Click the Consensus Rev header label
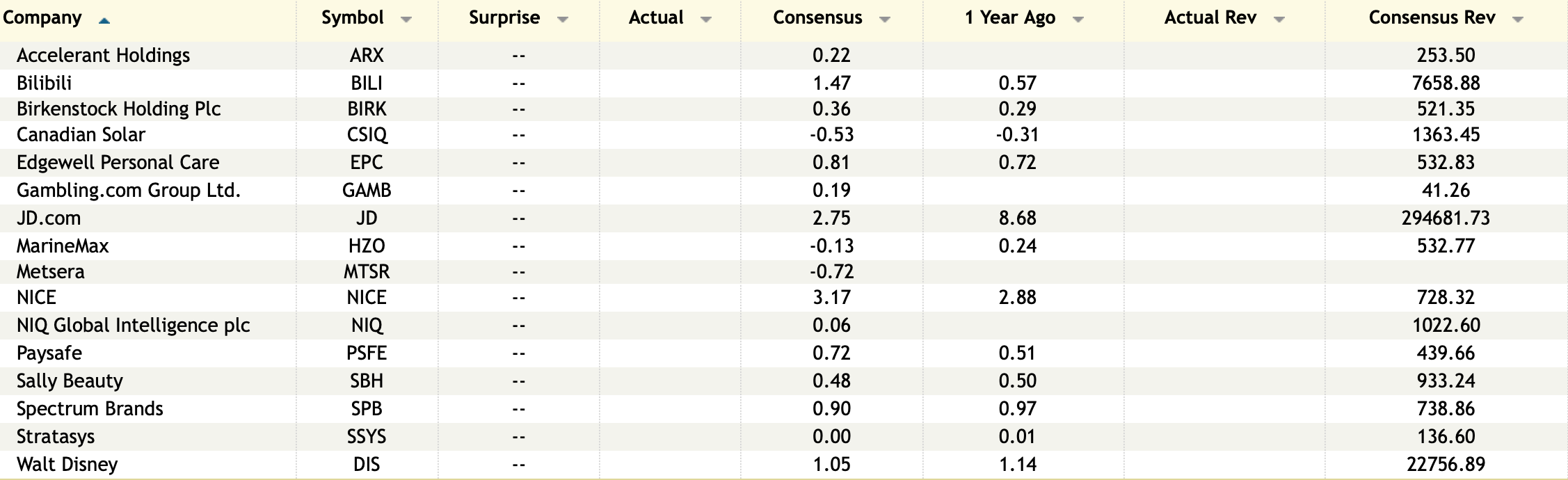Viewport: 1568px width, 480px height. click(1432, 18)
